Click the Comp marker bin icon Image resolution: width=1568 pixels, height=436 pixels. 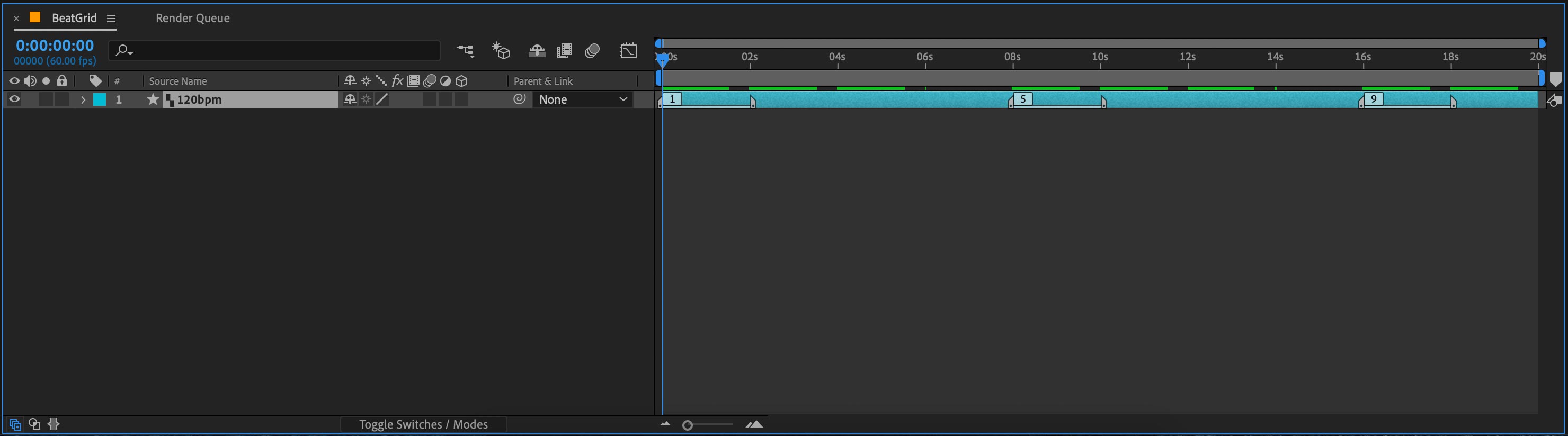point(1555,79)
